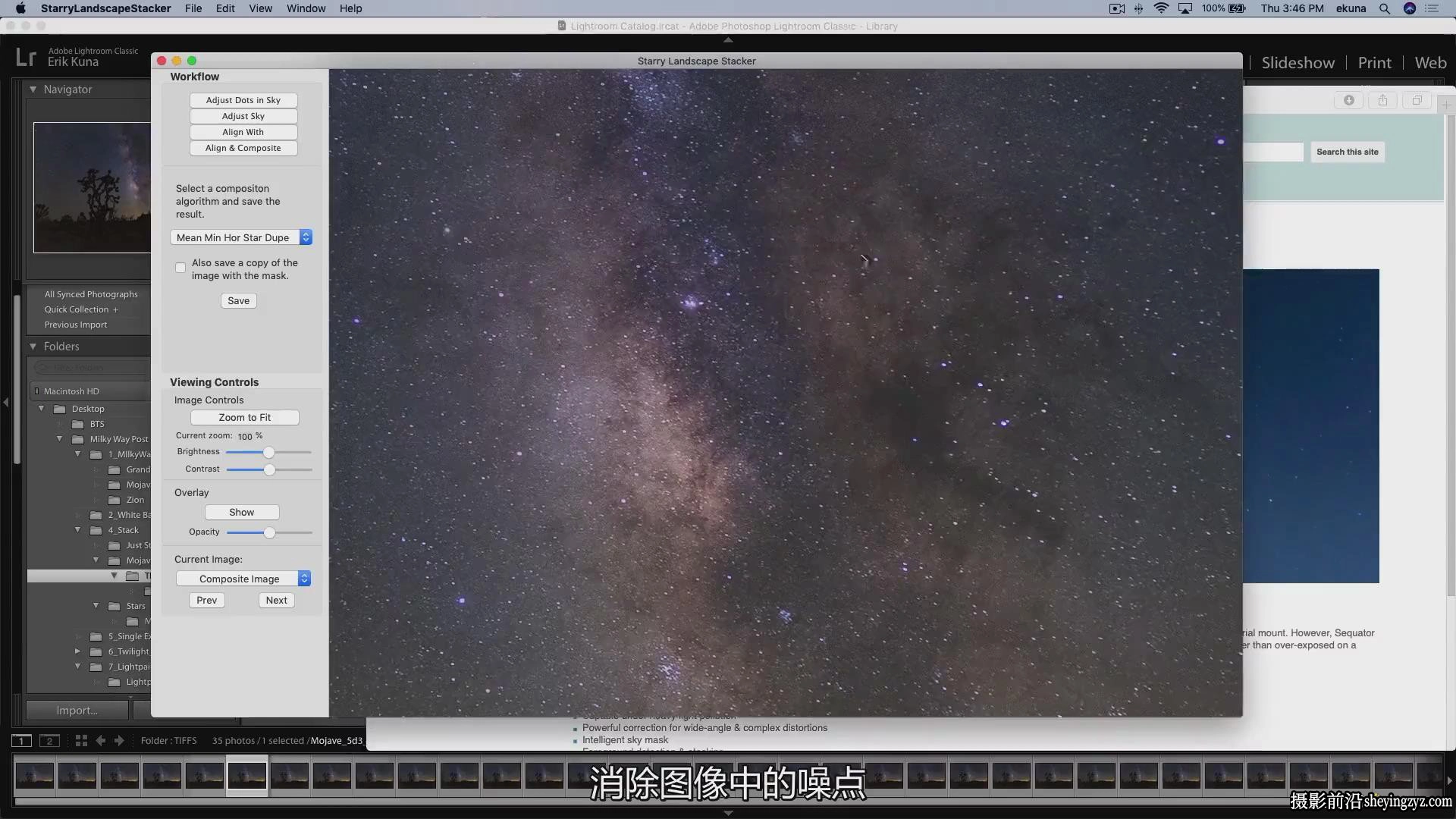
Task: Click the Lightroom Navigator preview thumbnail
Action: click(92, 187)
